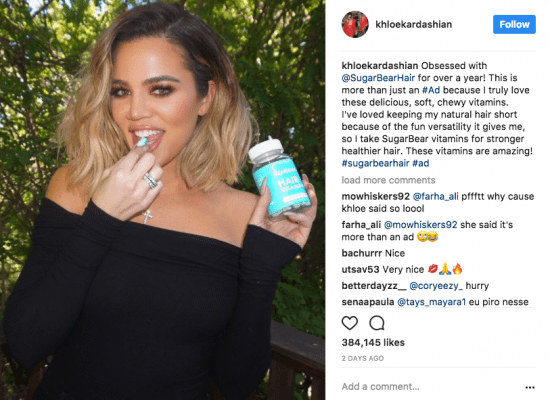
Task: Open khloekardashian username in header
Action: pyautogui.click(x=414, y=25)
